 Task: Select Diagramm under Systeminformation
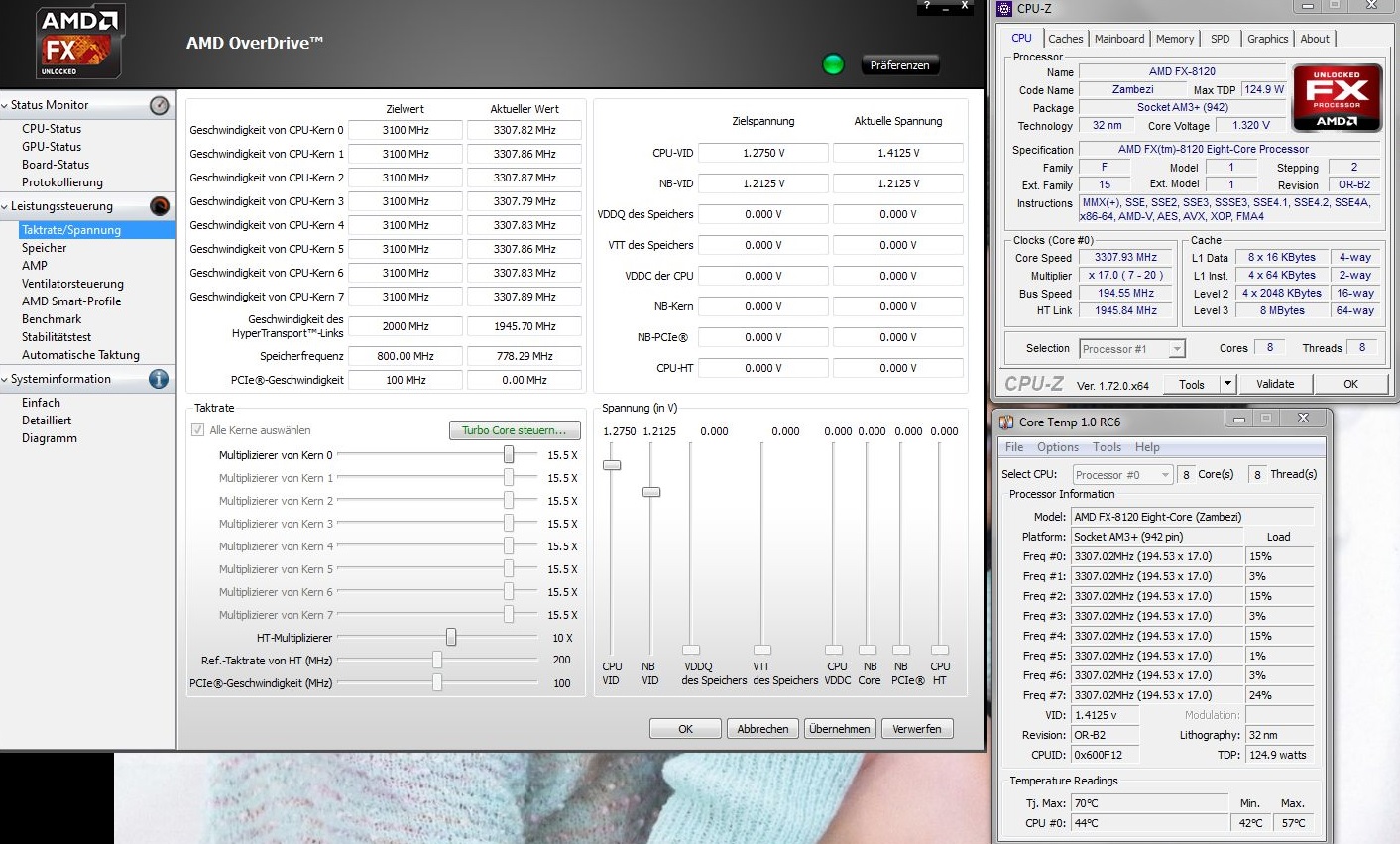point(50,438)
